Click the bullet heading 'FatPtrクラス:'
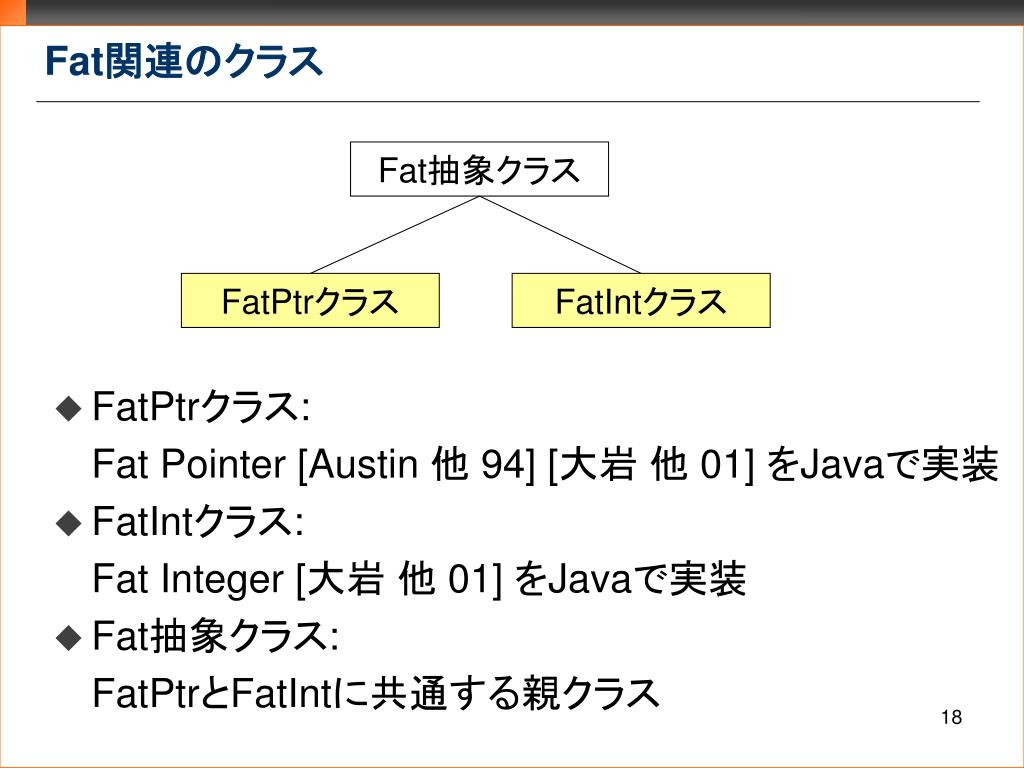 pos(201,406)
